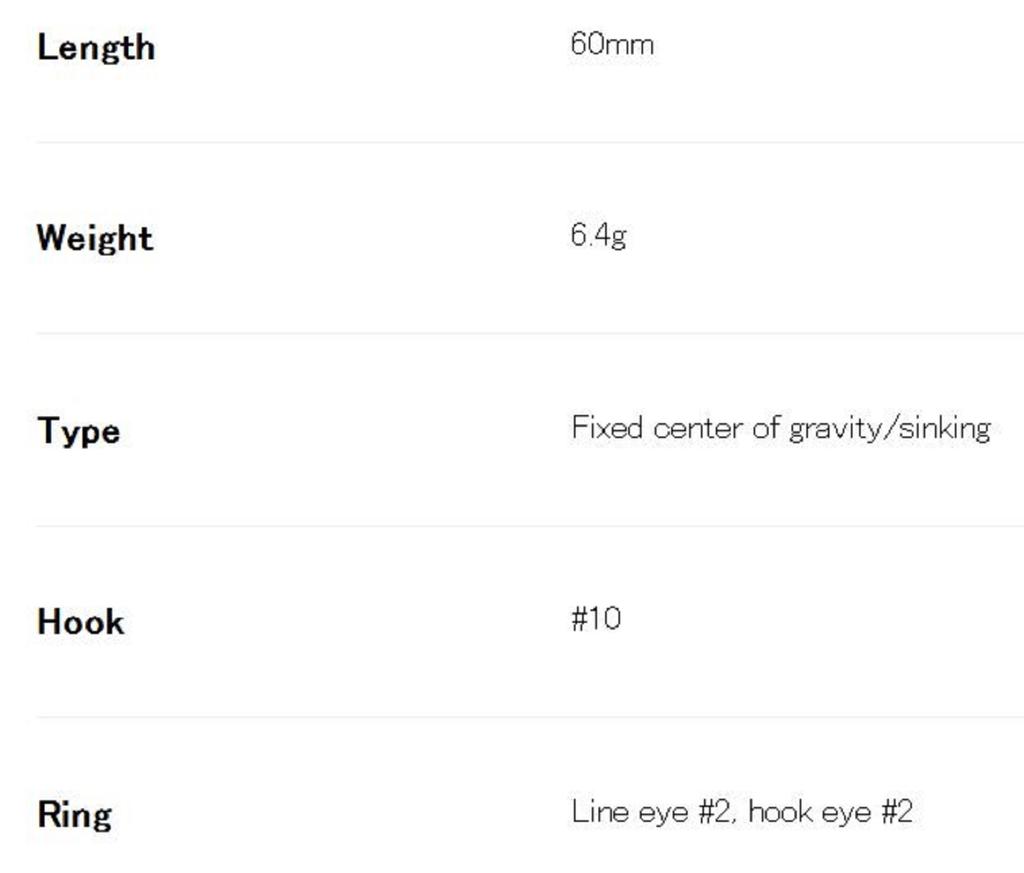Click the divider line below Hook row
The height and width of the screenshot is (873, 1024).
tap(530, 717)
